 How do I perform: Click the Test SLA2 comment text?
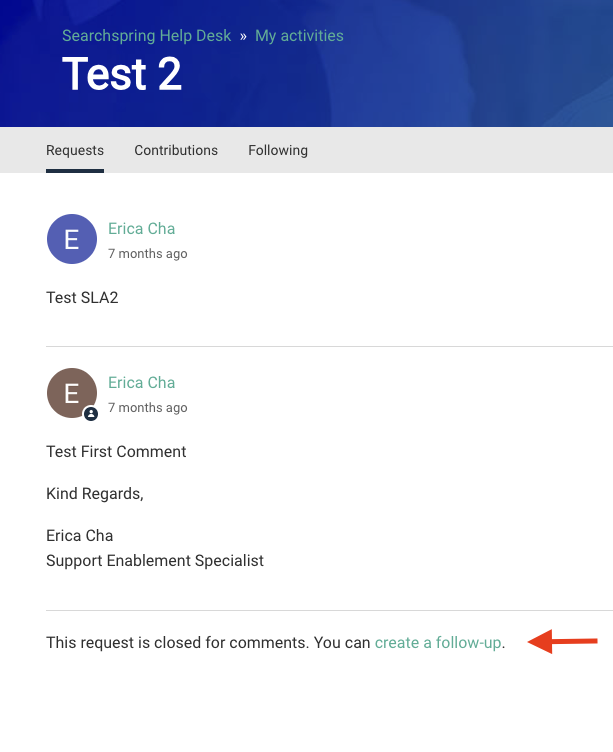coord(82,298)
